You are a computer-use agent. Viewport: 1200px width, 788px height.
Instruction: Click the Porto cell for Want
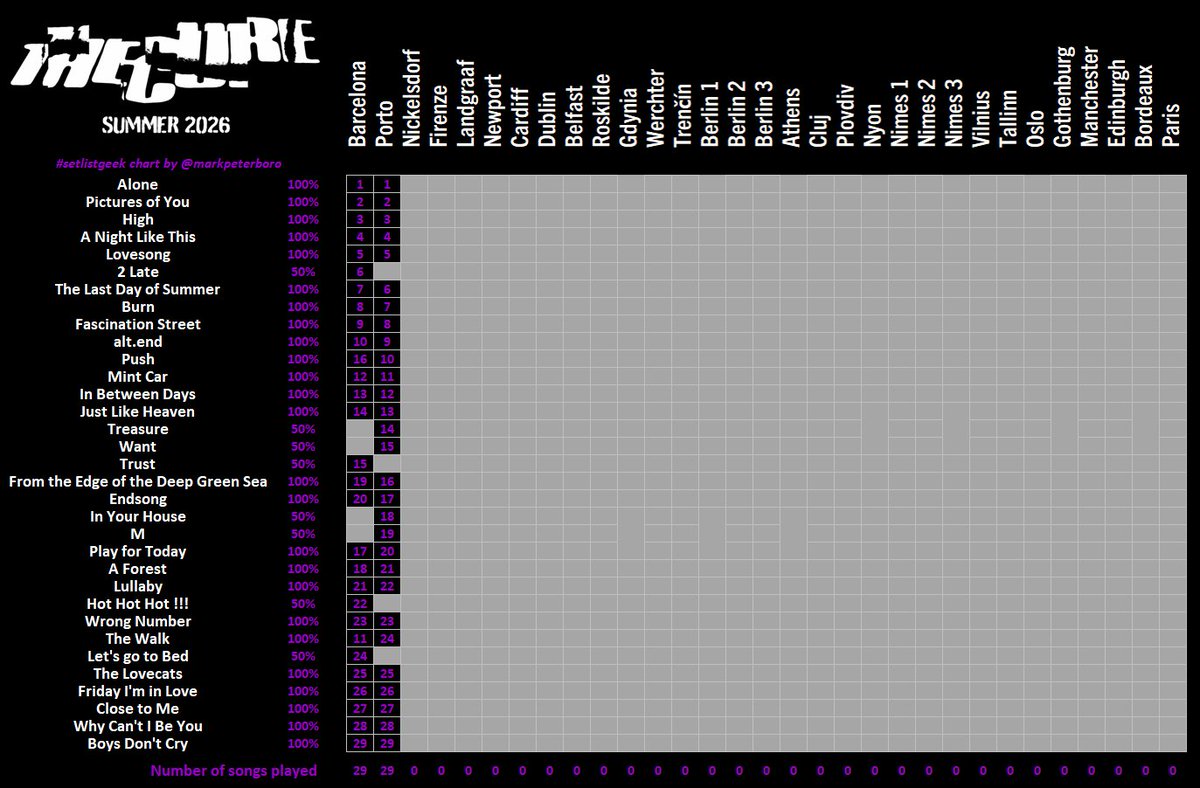[387, 447]
